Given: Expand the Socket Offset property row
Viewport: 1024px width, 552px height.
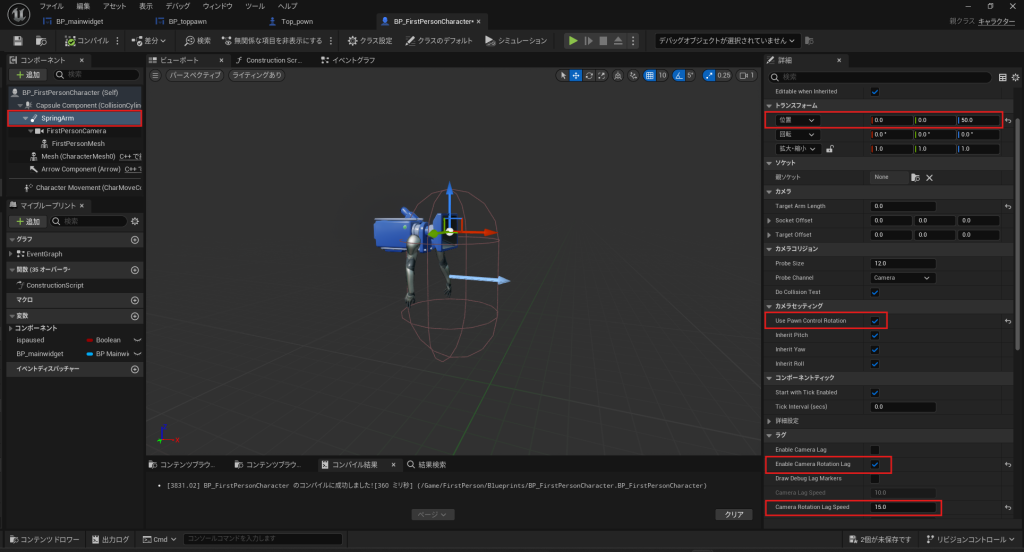Looking at the screenshot, I should coord(769,220).
